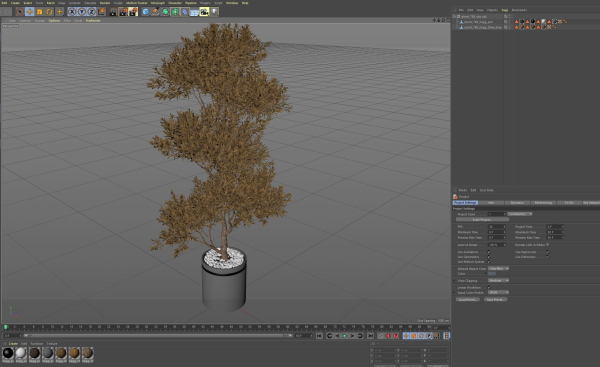Open the Window menu
Image resolution: width=600 pixels, height=367 pixels.
tap(232, 3)
